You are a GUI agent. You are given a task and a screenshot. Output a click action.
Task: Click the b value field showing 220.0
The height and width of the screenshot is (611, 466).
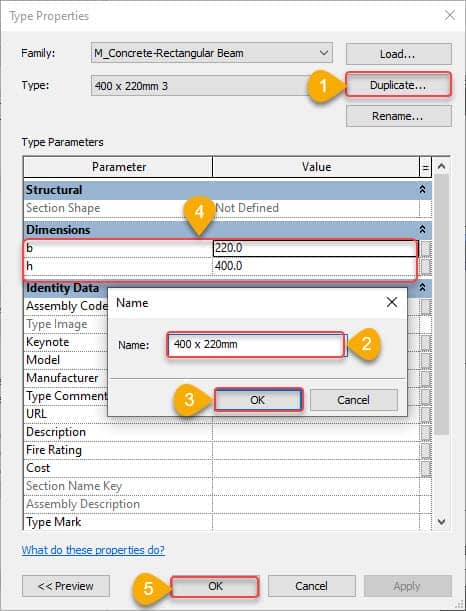point(315,249)
